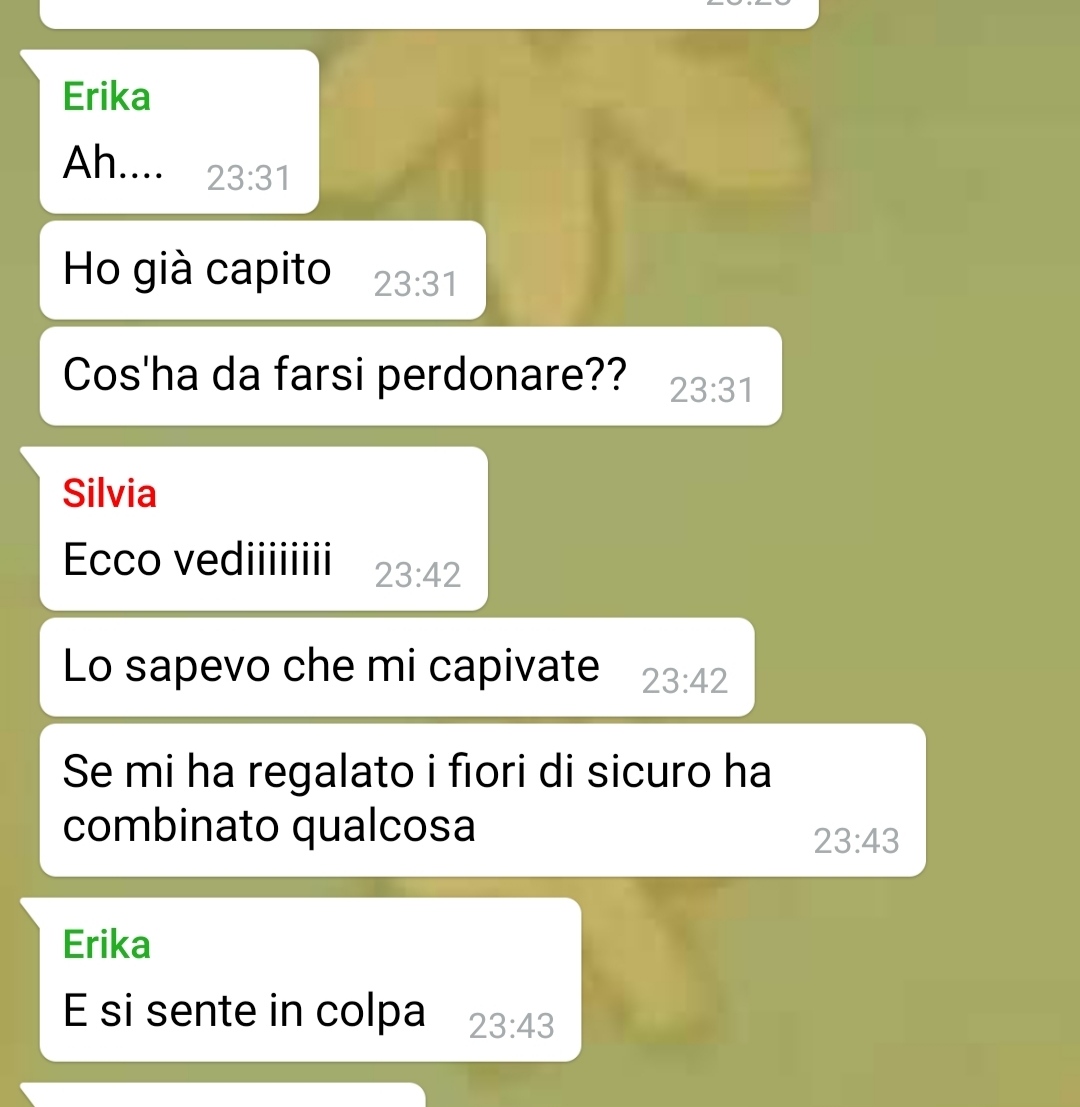This screenshot has height=1107, width=1080.
Task: Tap the timestamp of 'Cos'ha da farsi perdonare??'
Action: point(712,390)
